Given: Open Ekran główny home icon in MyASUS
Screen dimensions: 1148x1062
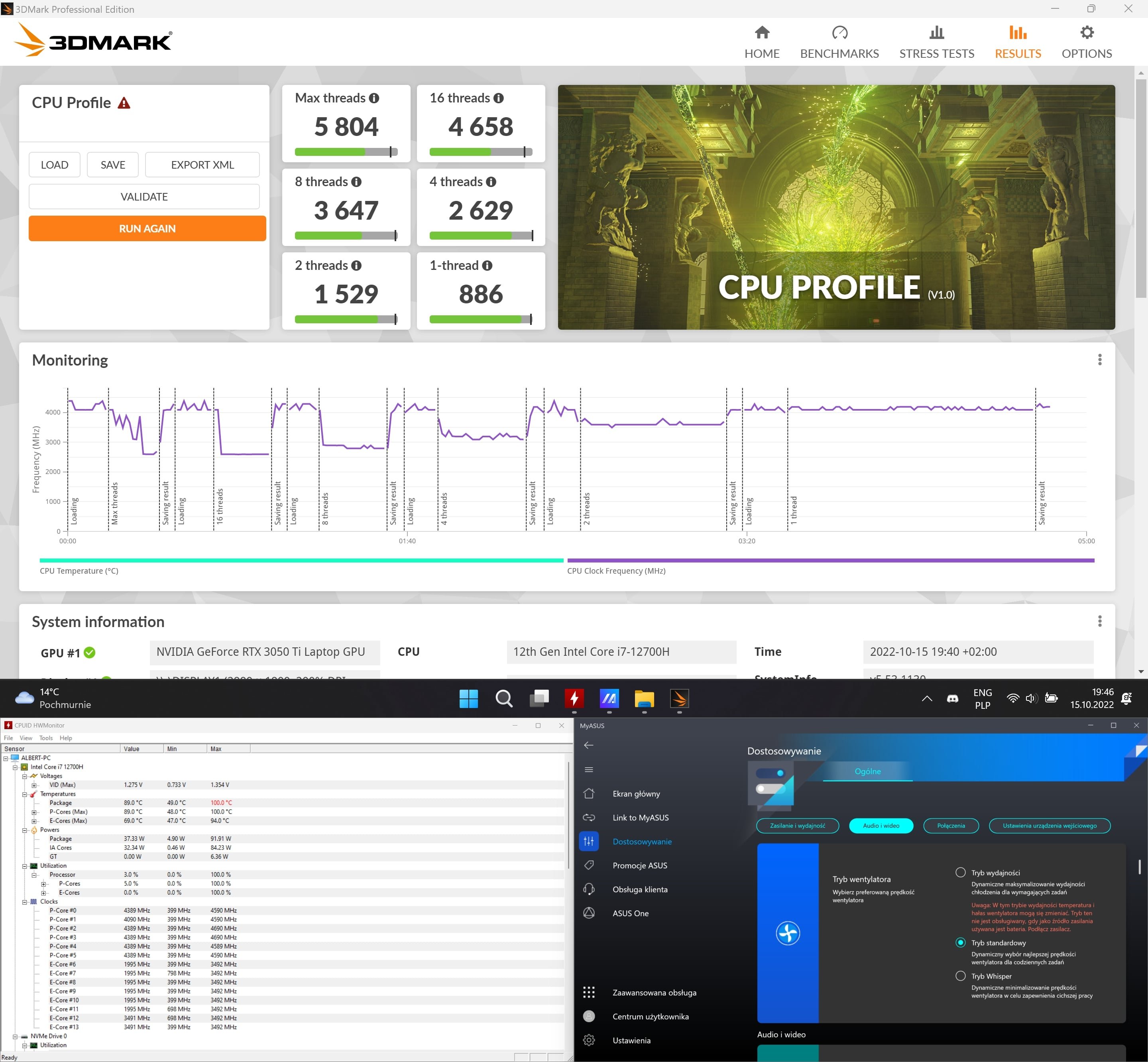Looking at the screenshot, I should [588, 794].
